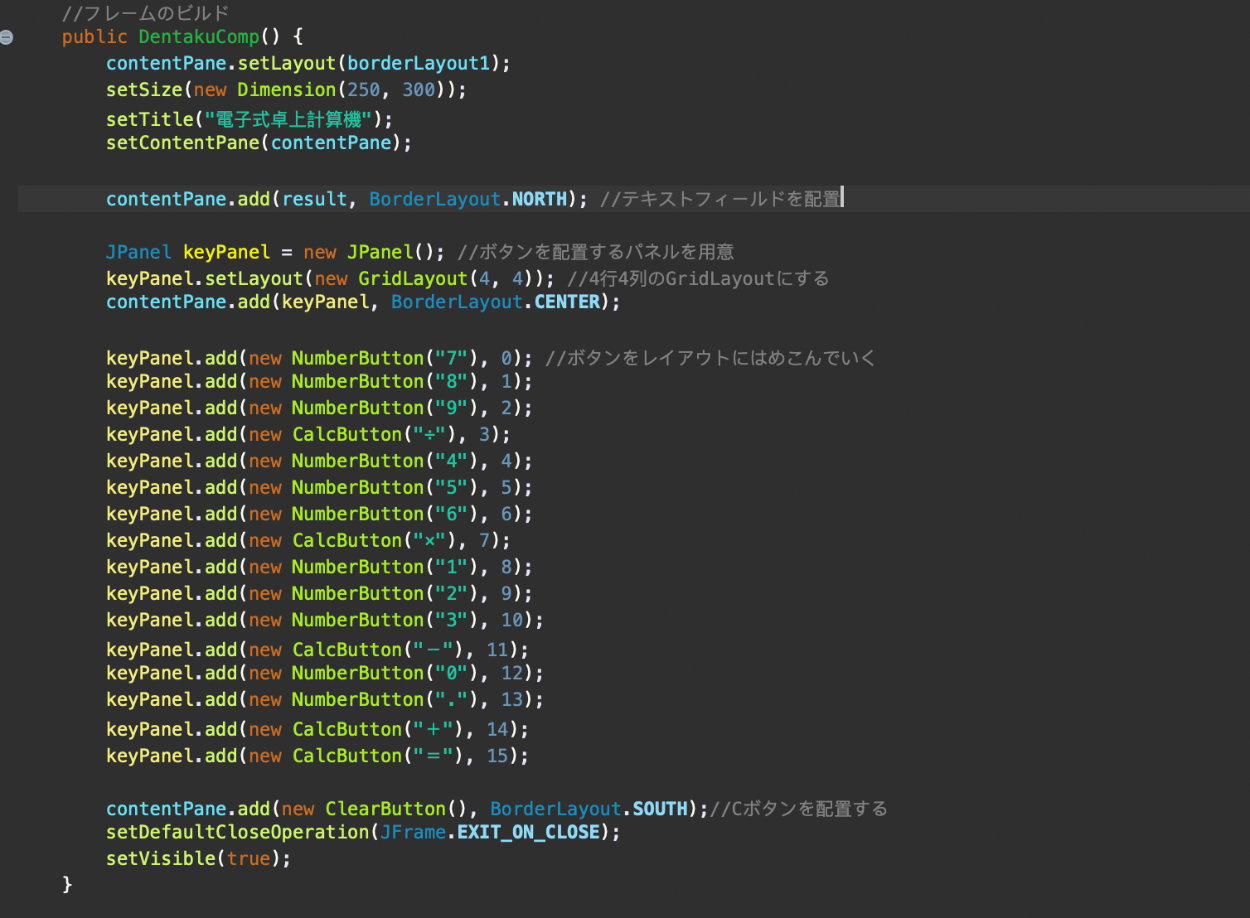Click the CalcButton with "－" symbol
The width and height of the screenshot is (1250, 918).
tap(347, 650)
